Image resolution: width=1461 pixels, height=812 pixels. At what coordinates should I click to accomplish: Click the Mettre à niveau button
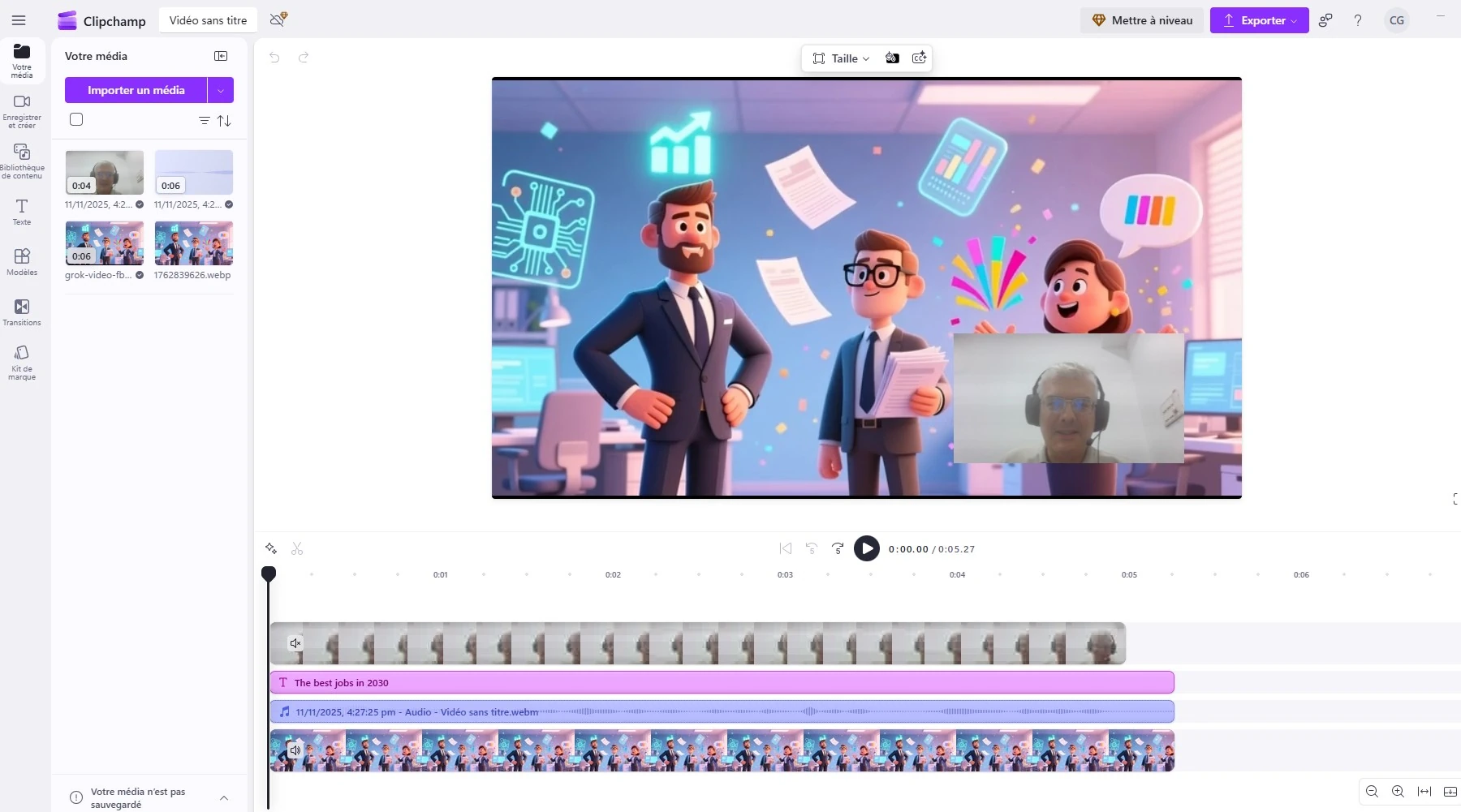1142,20
